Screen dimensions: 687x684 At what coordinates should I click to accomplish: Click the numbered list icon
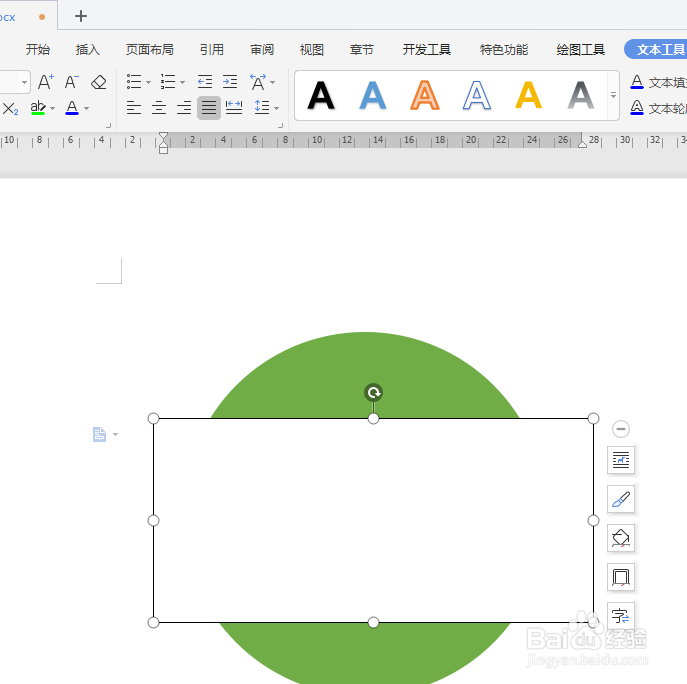point(168,82)
